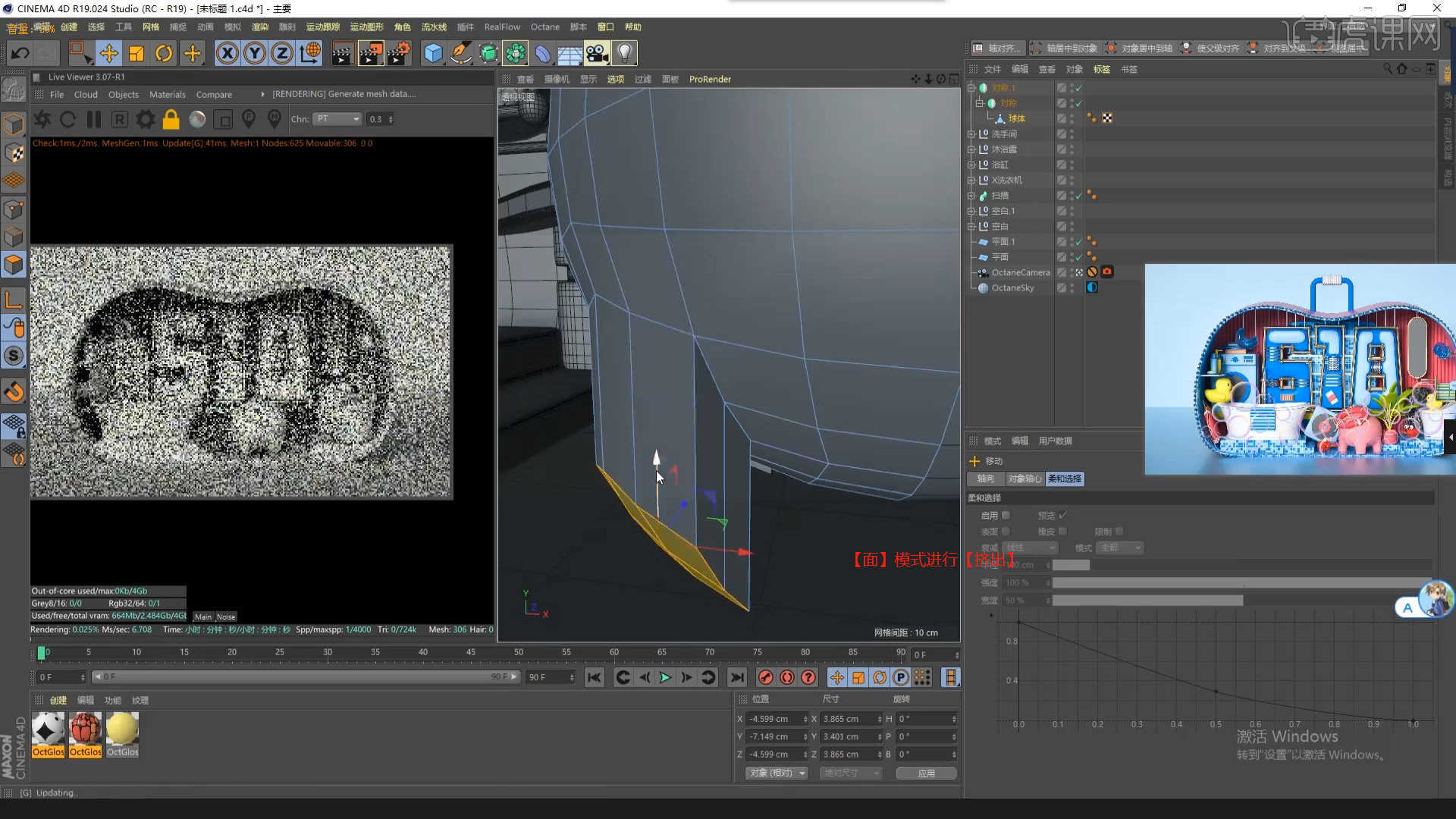The width and height of the screenshot is (1456, 819).
Task: Click the Live Viewer lock resolution icon
Action: click(x=171, y=119)
